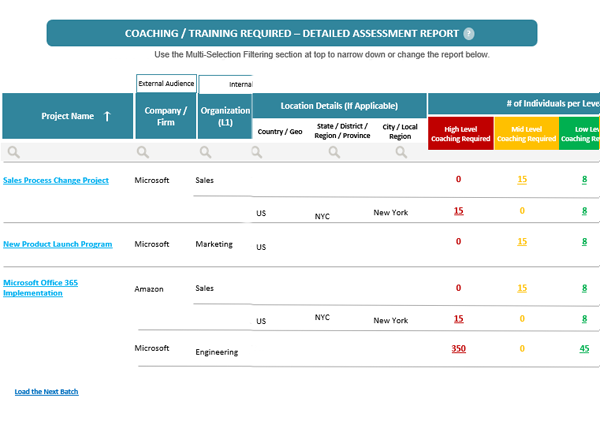Click the Project Name column header
The height and width of the screenshot is (425, 600).
[68, 116]
